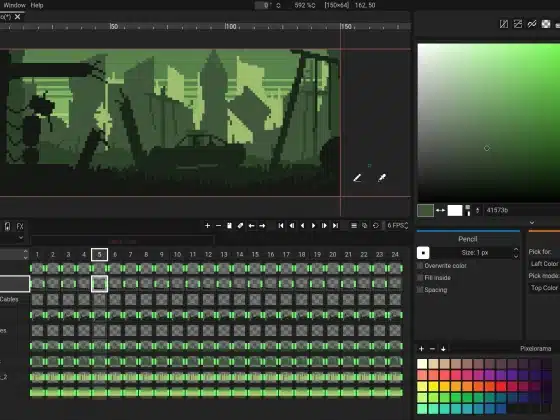This screenshot has width=560, height=420.
Task: Remove the current frame with the minus icon
Action: (218, 225)
